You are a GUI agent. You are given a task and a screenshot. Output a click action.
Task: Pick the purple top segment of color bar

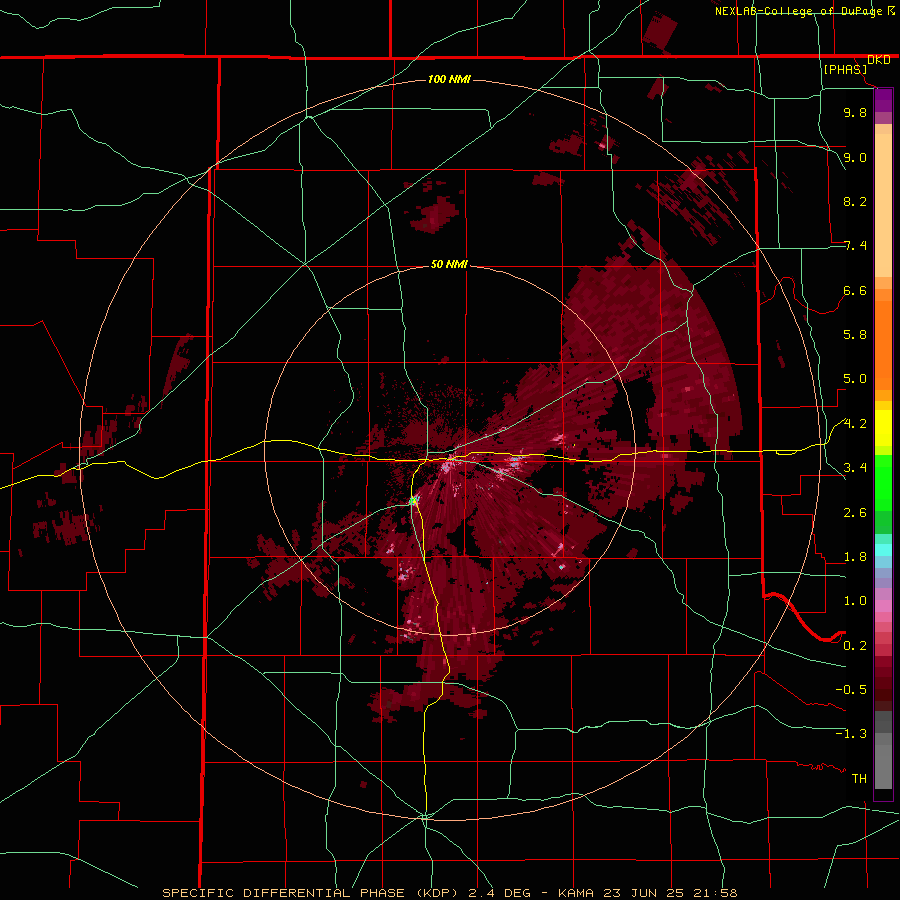pyautogui.click(x=883, y=100)
